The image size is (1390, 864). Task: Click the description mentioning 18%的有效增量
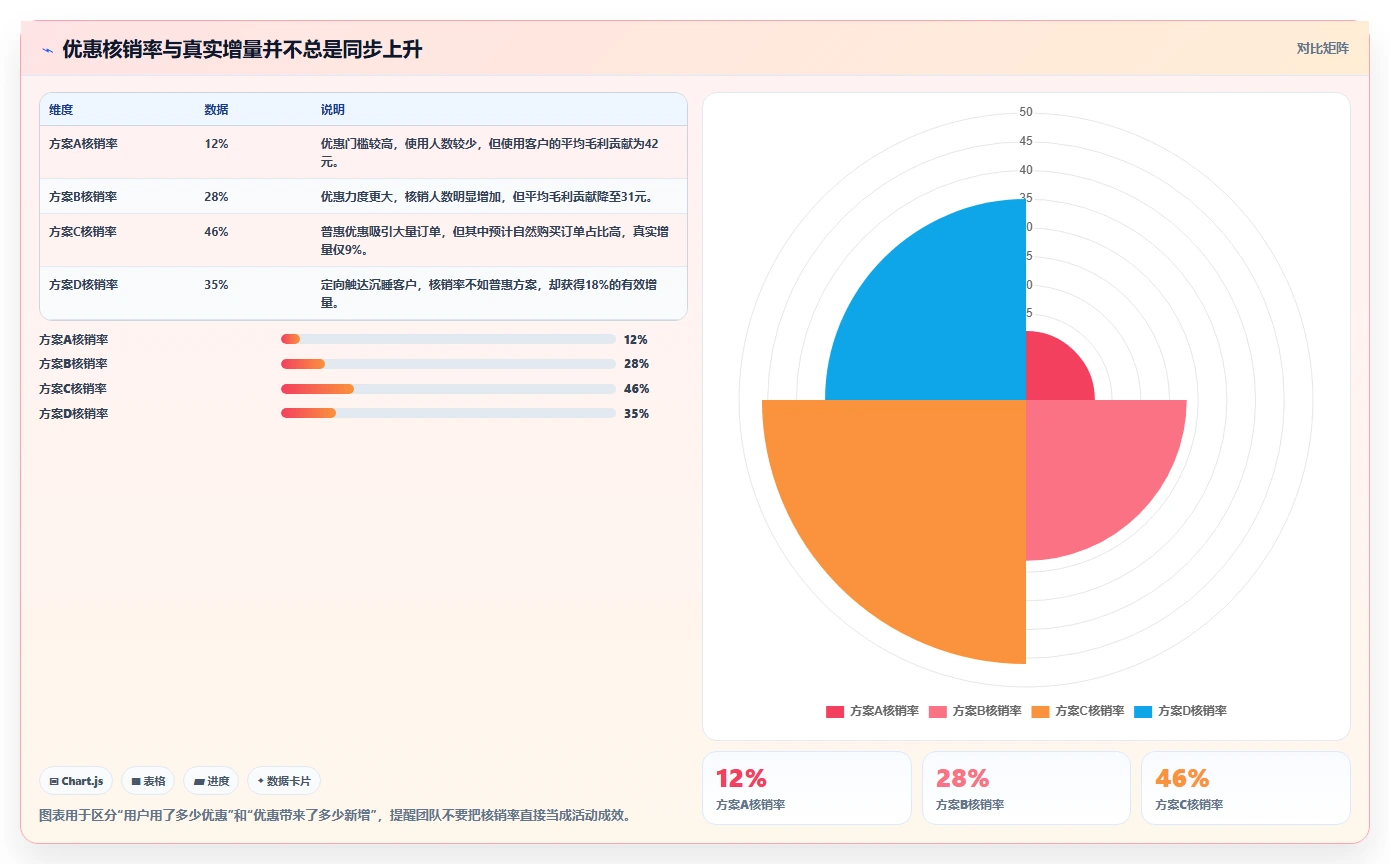click(x=490, y=294)
